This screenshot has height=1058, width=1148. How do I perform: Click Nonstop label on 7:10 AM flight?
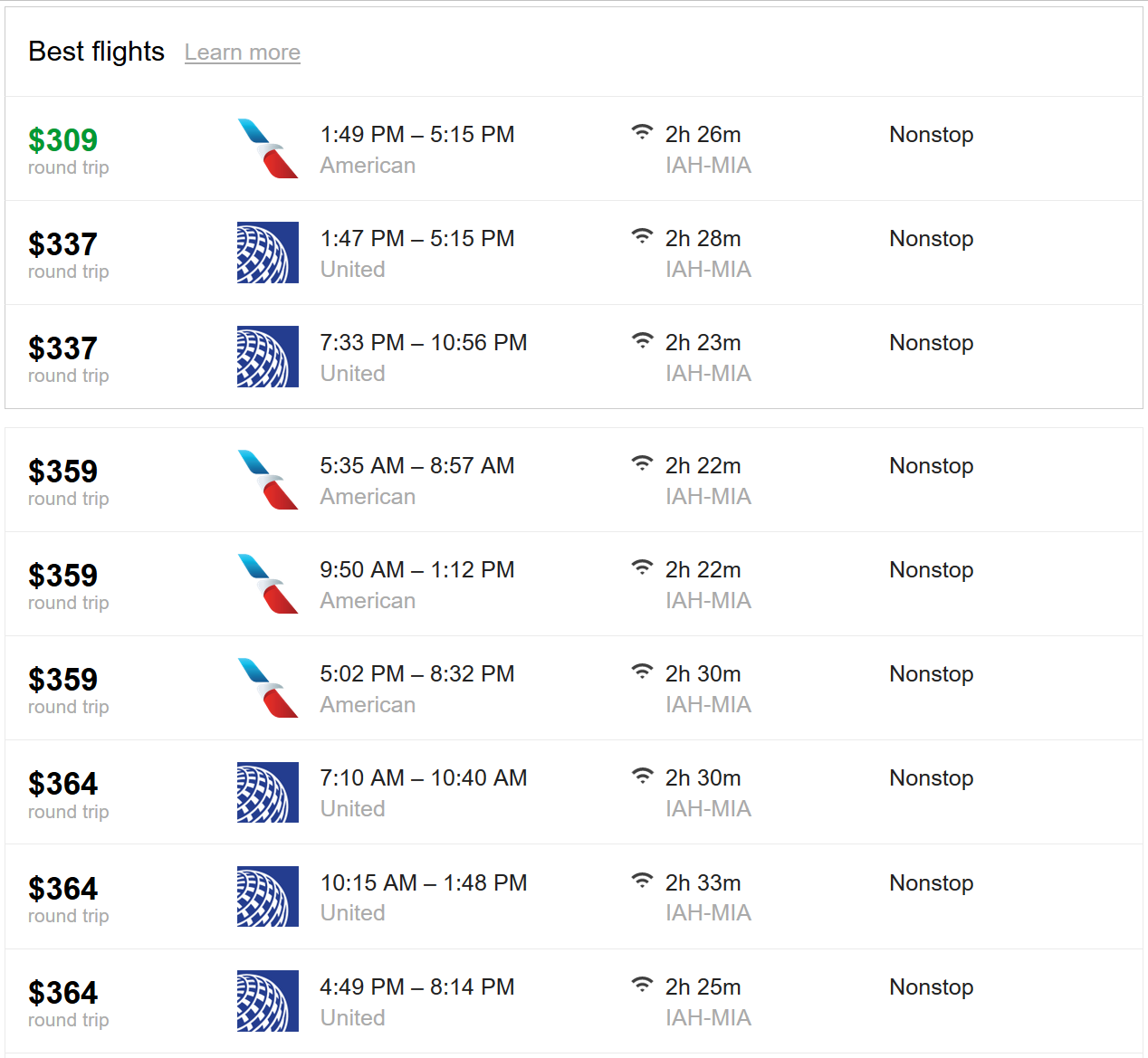932,778
